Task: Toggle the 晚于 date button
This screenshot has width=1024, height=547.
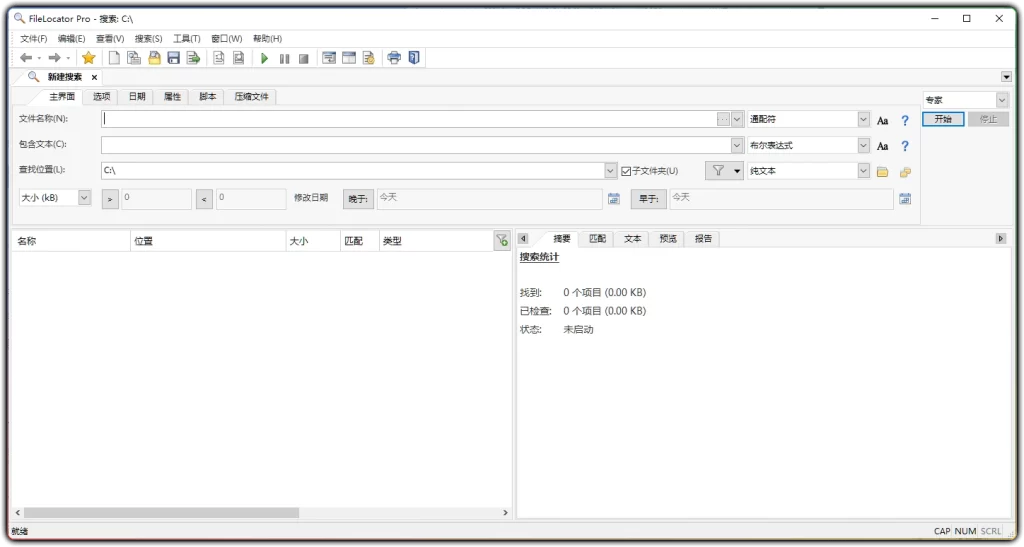Action: (359, 198)
